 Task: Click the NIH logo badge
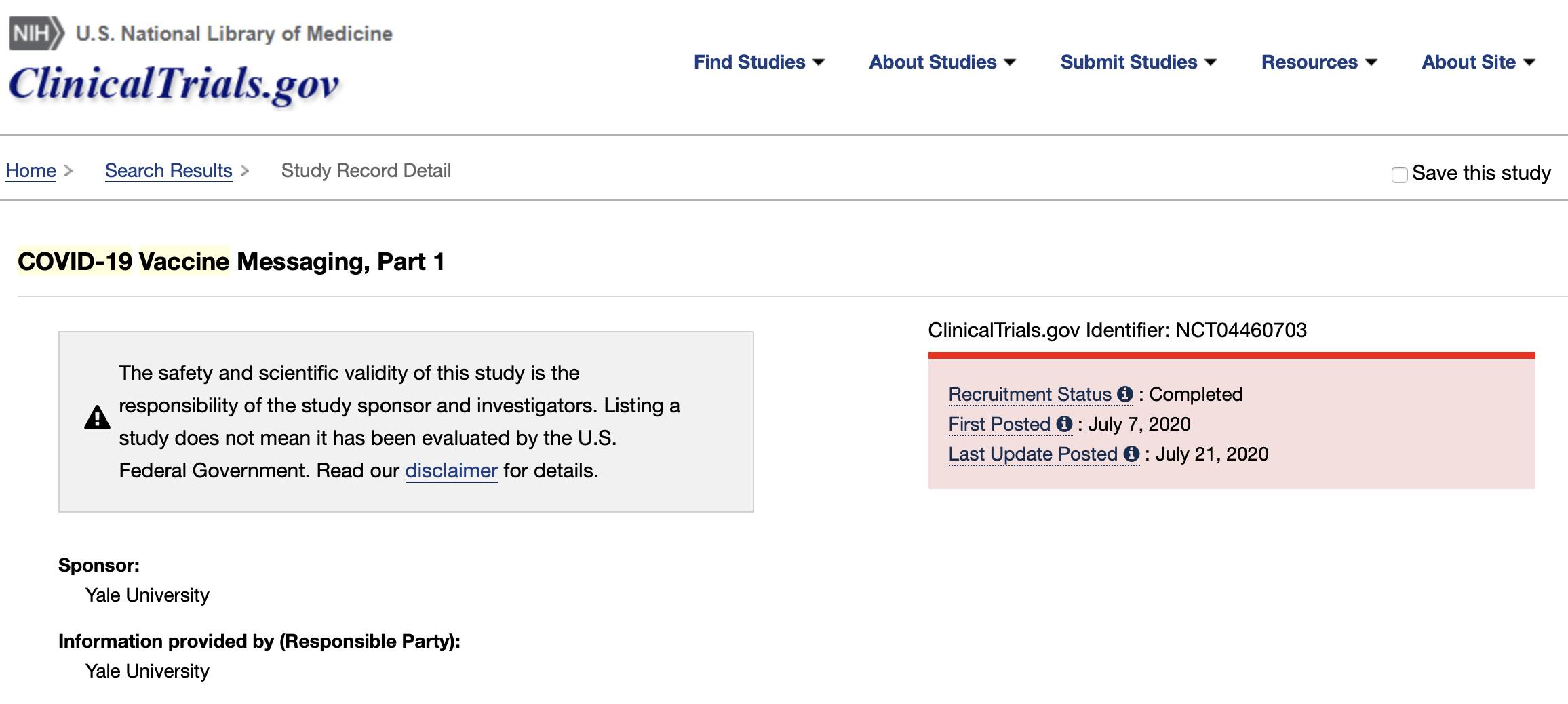(37, 33)
